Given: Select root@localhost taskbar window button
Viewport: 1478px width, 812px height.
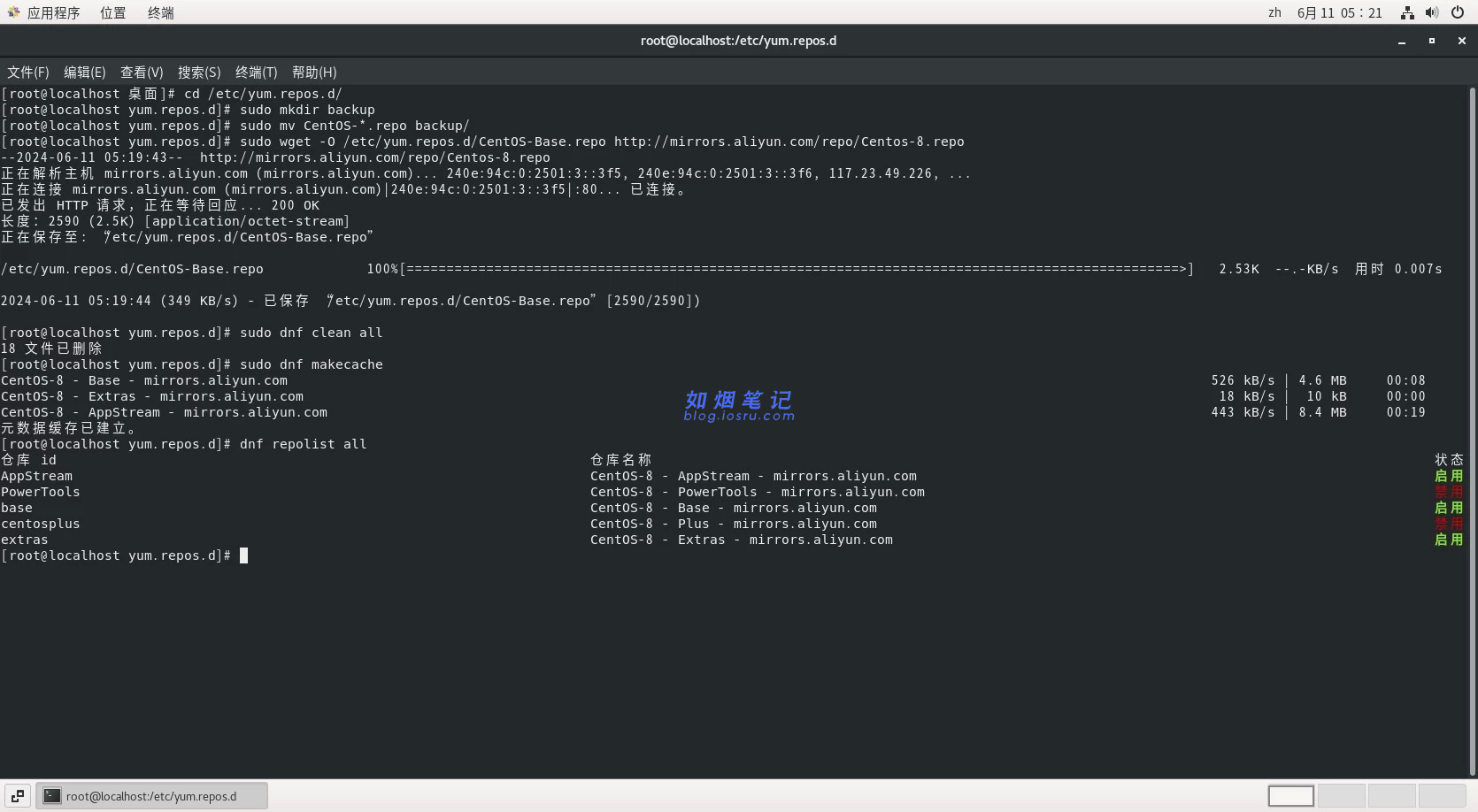Looking at the screenshot, I should click(151, 796).
